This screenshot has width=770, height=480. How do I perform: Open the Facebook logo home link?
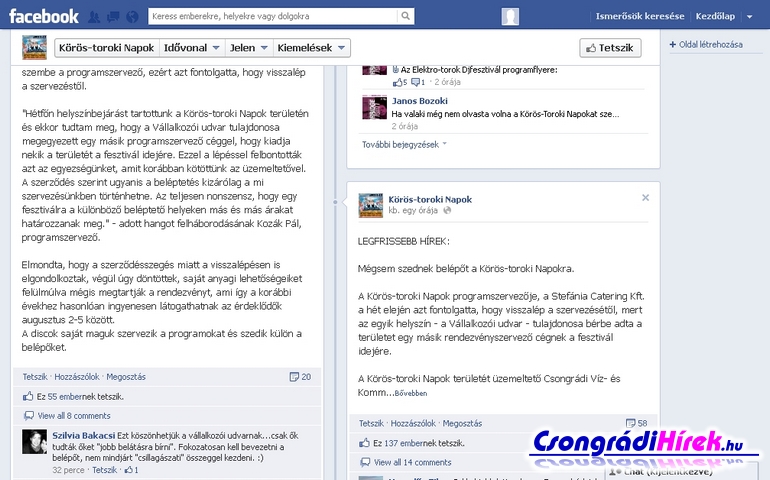pos(44,16)
